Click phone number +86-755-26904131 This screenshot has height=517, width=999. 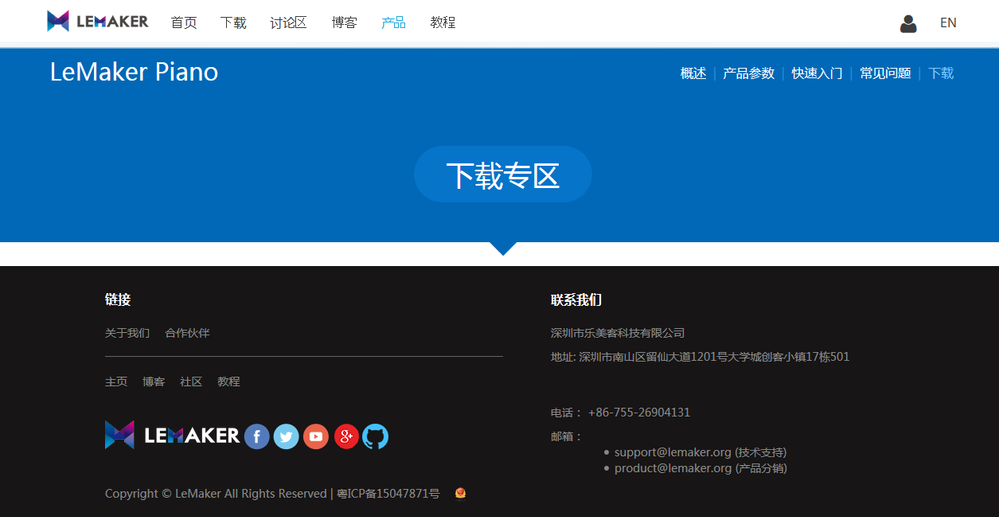click(x=639, y=412)
